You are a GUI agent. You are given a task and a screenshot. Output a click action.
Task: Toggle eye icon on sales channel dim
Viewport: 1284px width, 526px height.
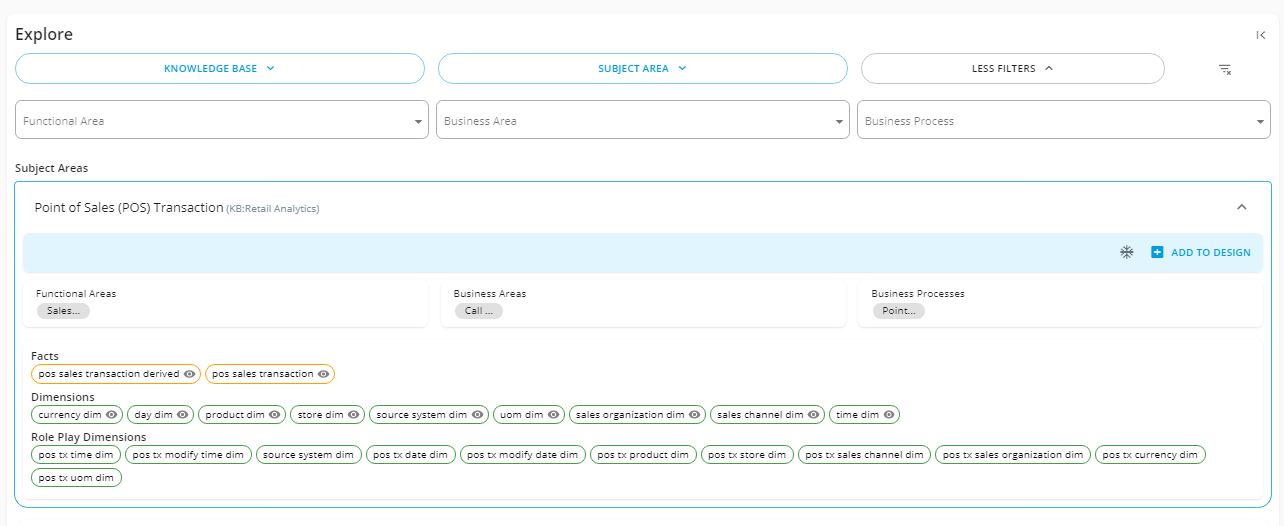pyautogui.click(x=814, y=414)
